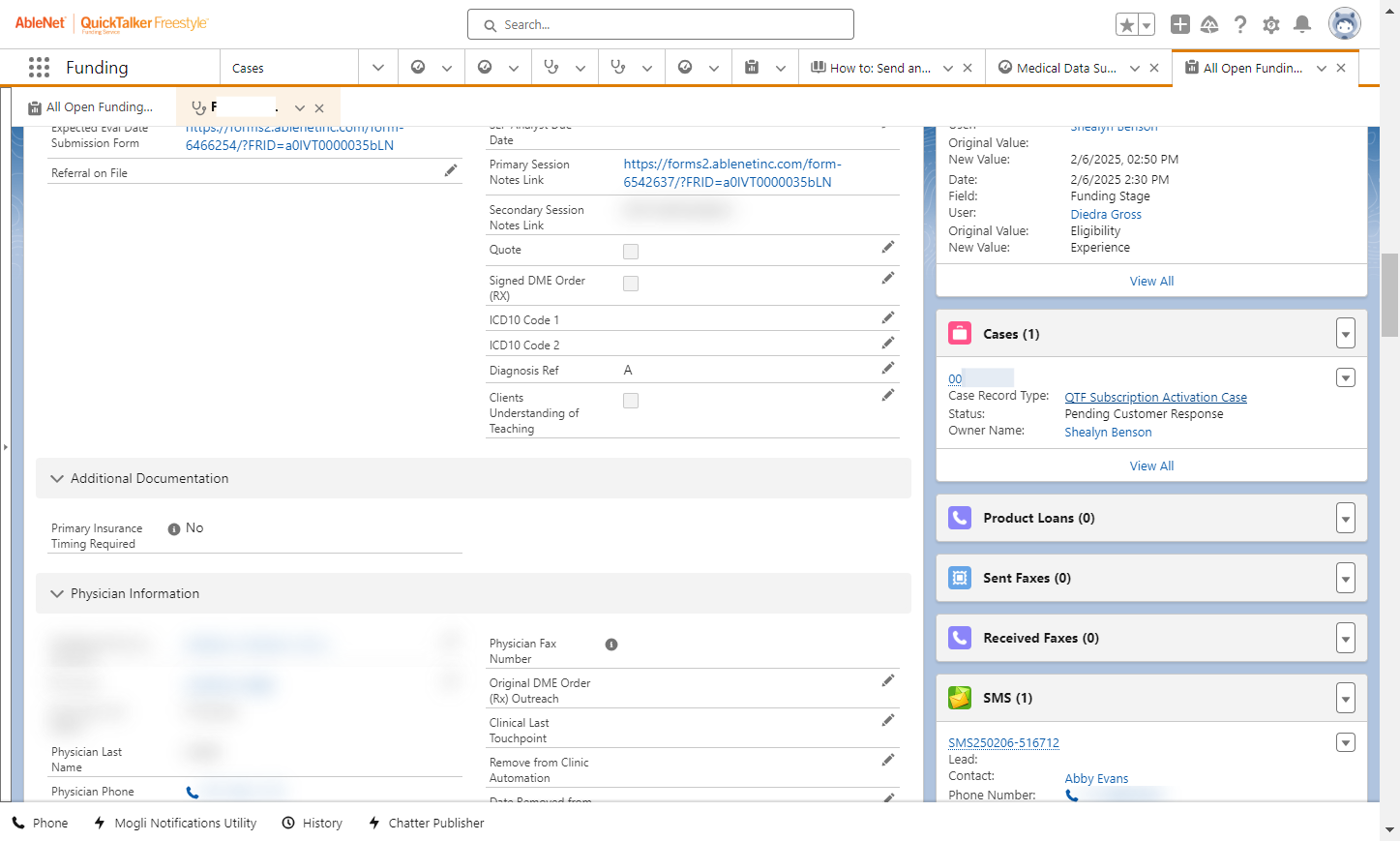1400x841 pixels.
Task: Open the Primary Session Notes Link URL
Action: (732, 172)
